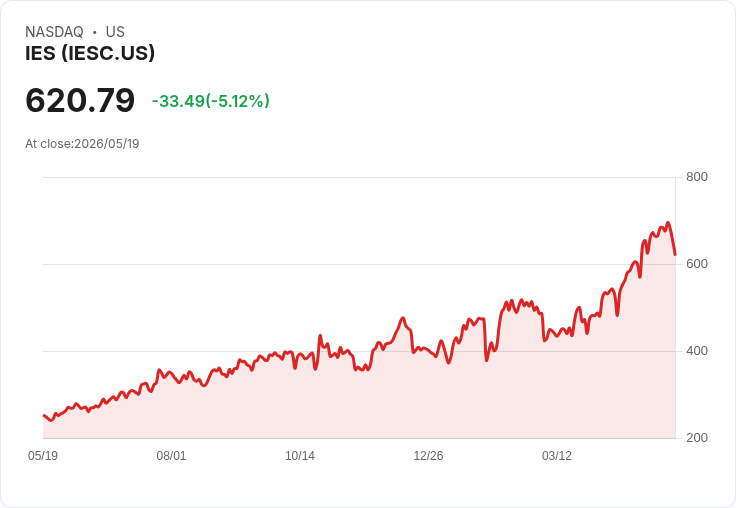Select the 600 y-axis label
This screenshot has width=736, height=508.
(x=697, y=264)
